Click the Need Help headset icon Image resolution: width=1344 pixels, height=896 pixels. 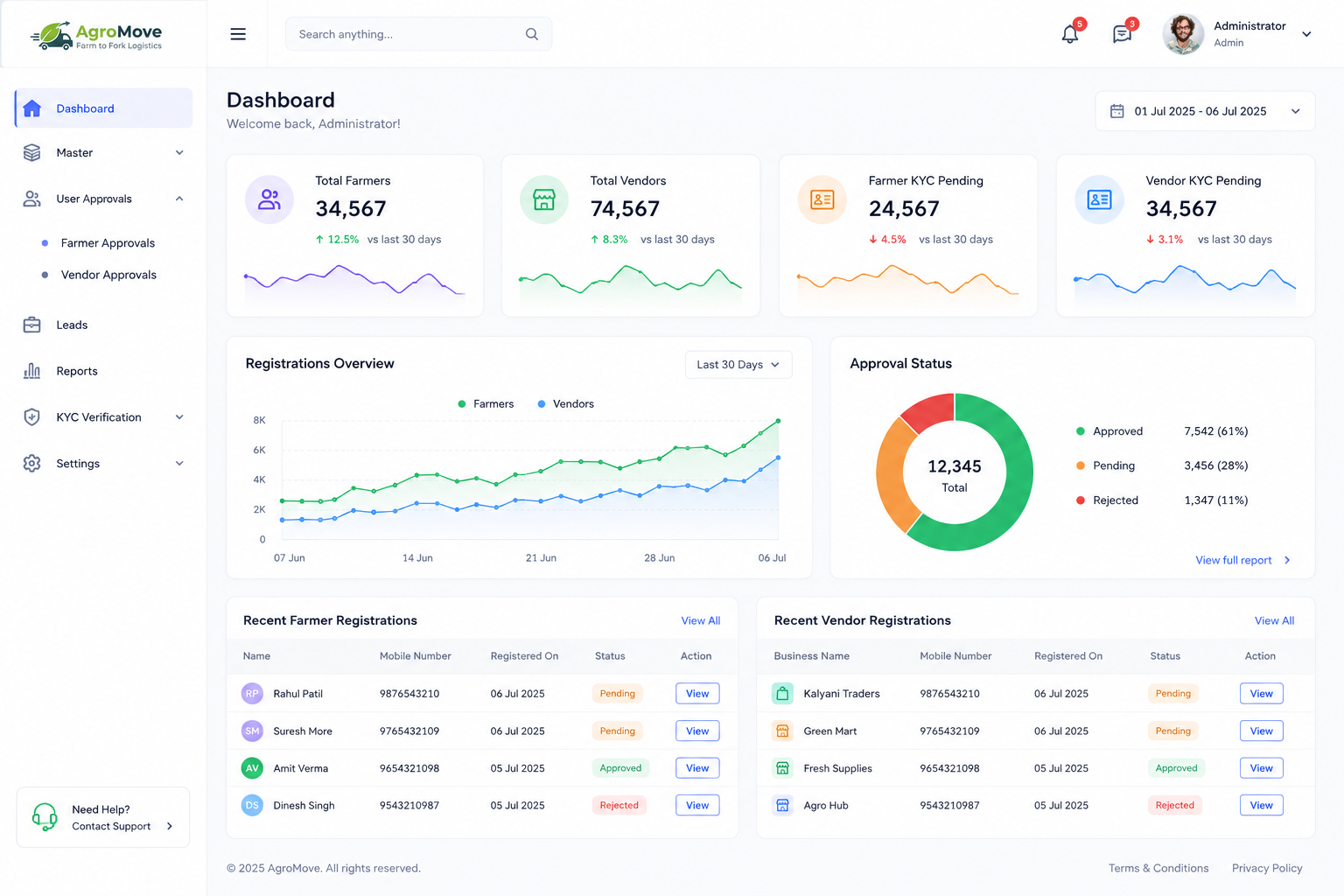(45, 817)
